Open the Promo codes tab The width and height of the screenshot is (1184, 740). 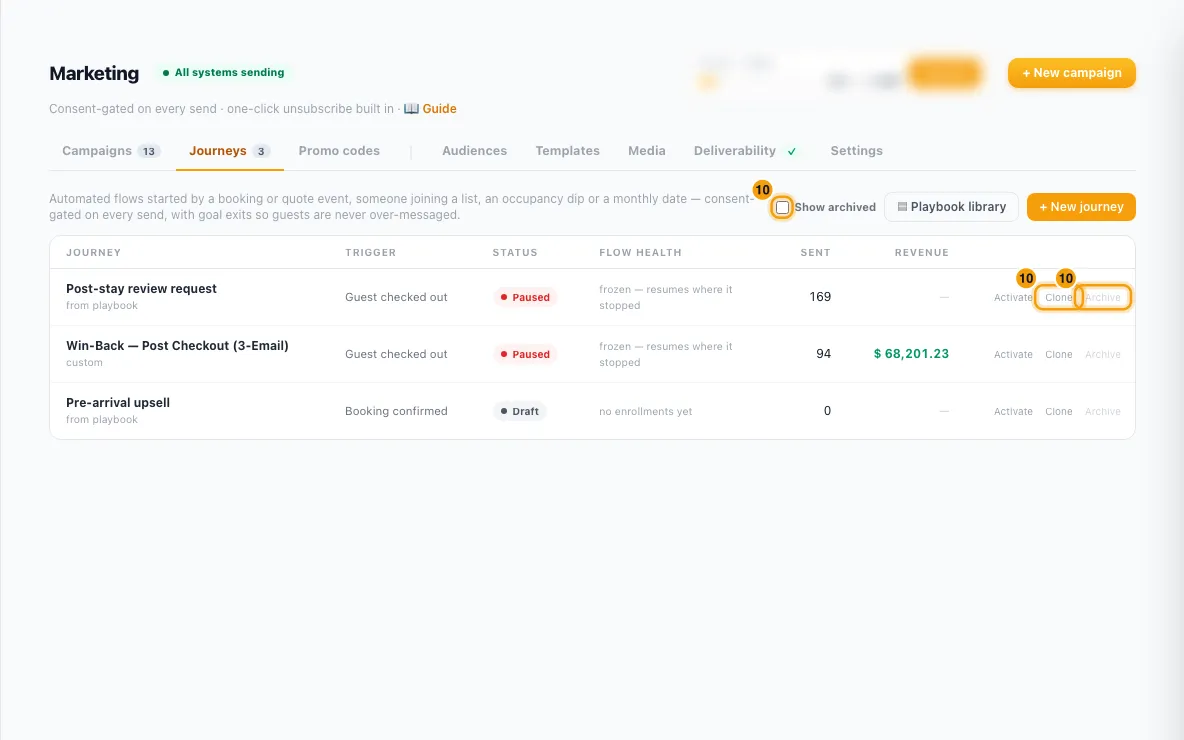[339, 151]
